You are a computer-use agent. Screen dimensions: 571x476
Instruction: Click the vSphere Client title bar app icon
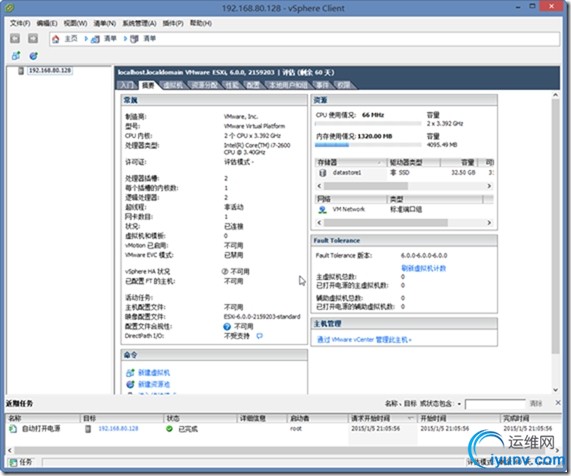[9, 7]
